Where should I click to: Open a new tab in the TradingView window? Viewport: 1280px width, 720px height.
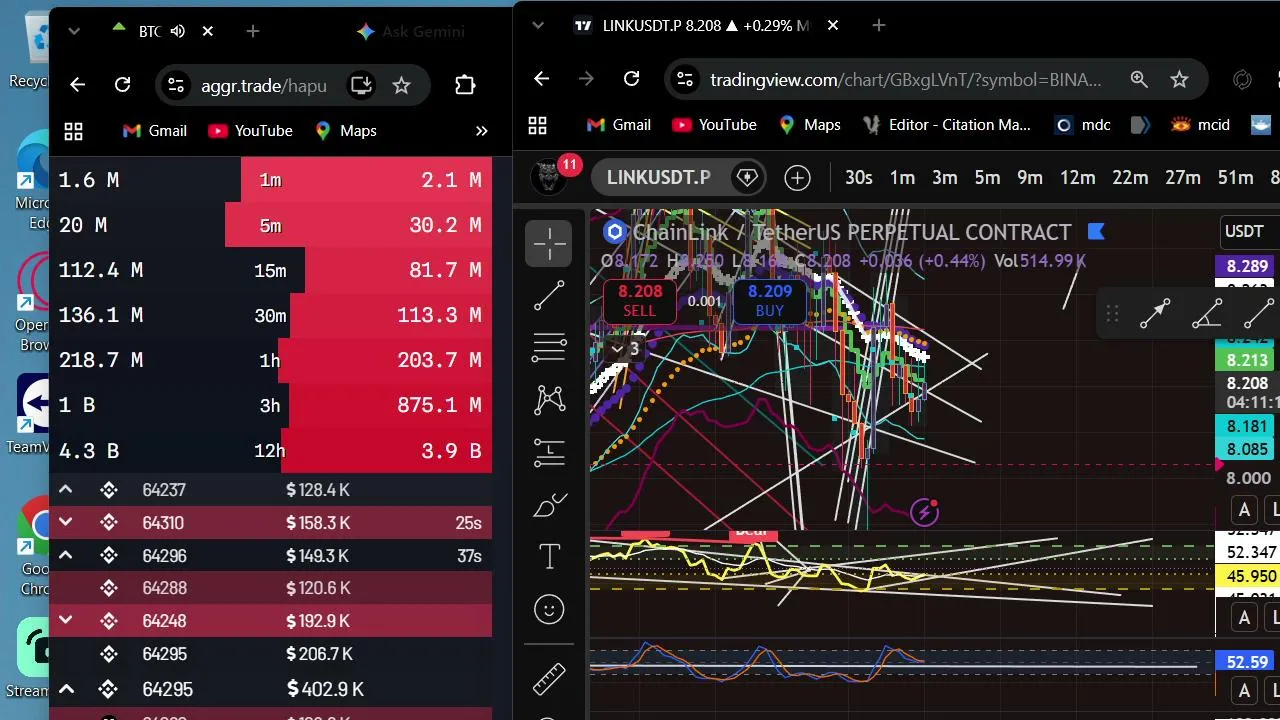pos(879,25)
